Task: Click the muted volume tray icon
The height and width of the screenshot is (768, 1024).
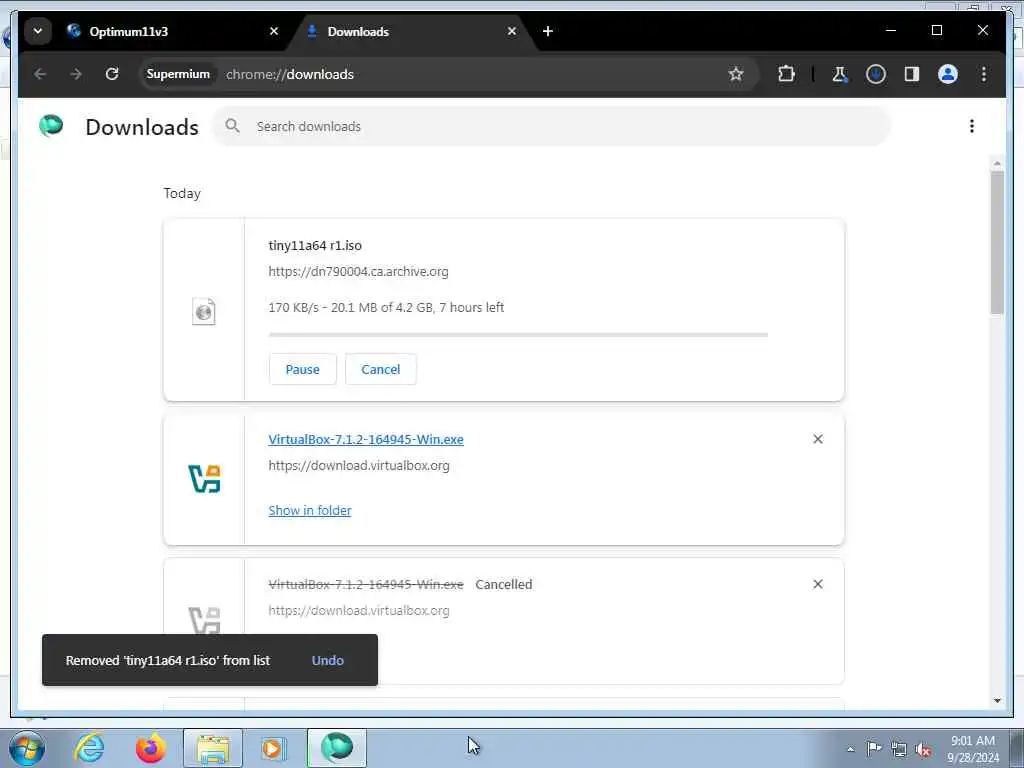Action: [x=923, y=749]
